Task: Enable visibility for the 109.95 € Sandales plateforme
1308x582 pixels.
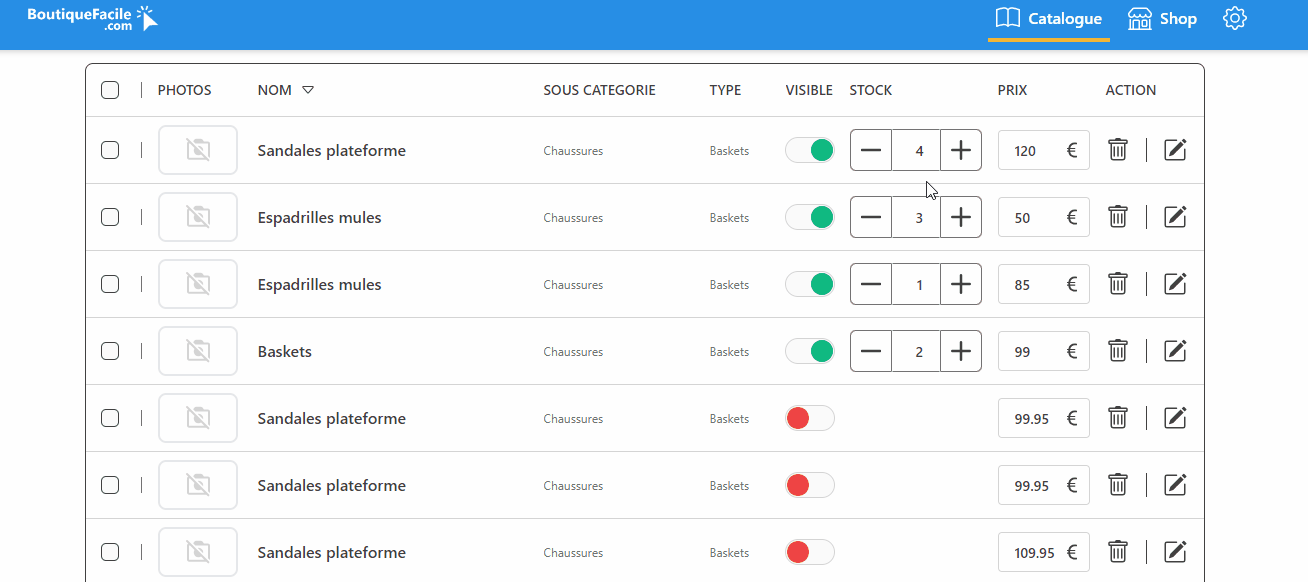Action: tap(810, 552)
